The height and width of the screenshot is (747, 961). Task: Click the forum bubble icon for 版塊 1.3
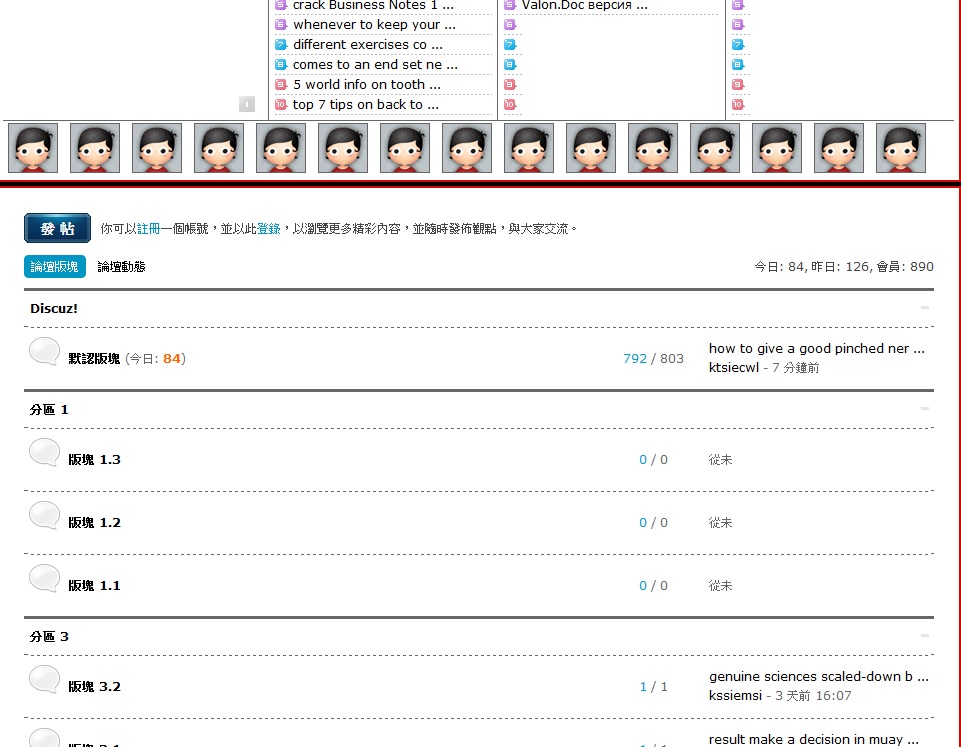click(x=44, y=453)
